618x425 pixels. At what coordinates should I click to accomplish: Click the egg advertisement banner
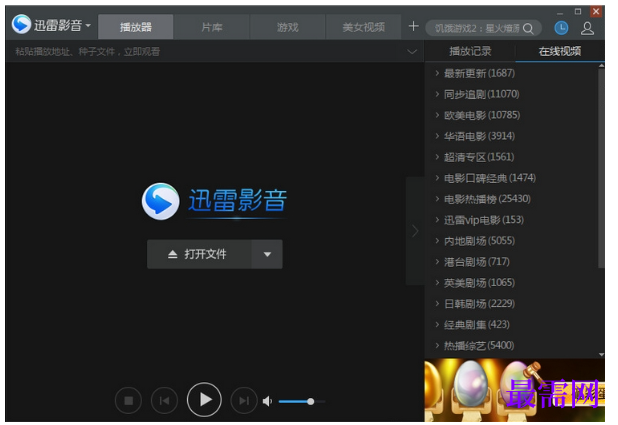514,390
